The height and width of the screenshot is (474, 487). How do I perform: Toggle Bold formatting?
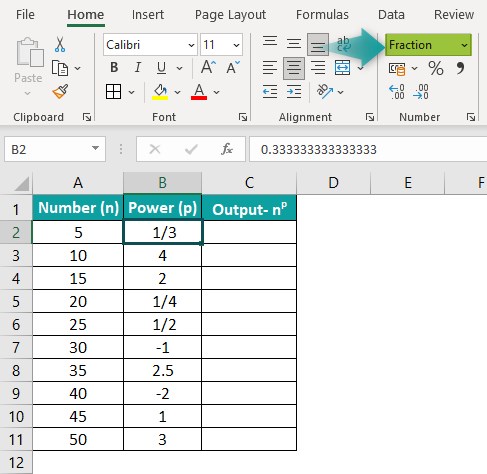coord(114,68)
